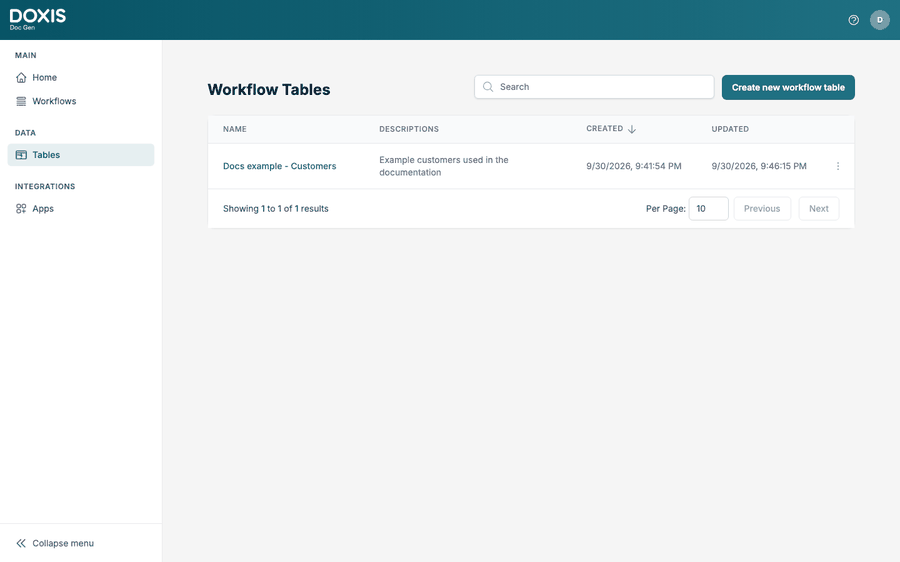Click the Apps grid icon in sidebar
Image resolution: width=900 pixels, height=562 pixels.
click(x=21, y=209)
